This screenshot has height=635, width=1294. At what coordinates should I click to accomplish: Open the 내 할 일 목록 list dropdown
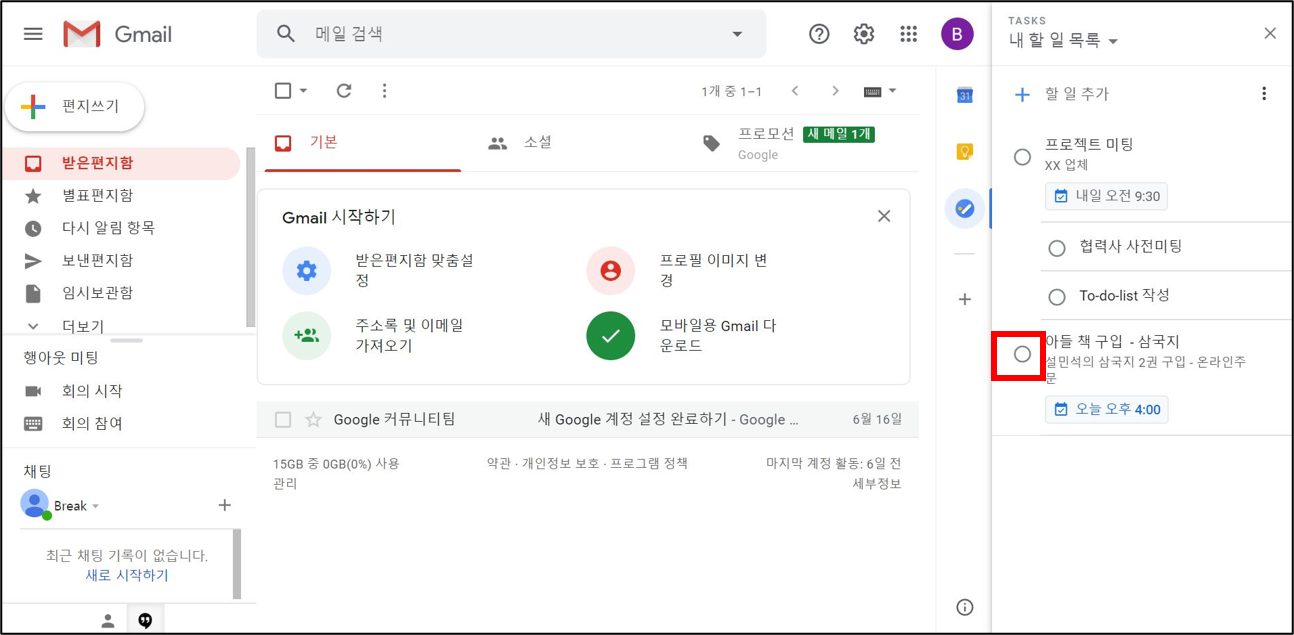point(1063,41)
